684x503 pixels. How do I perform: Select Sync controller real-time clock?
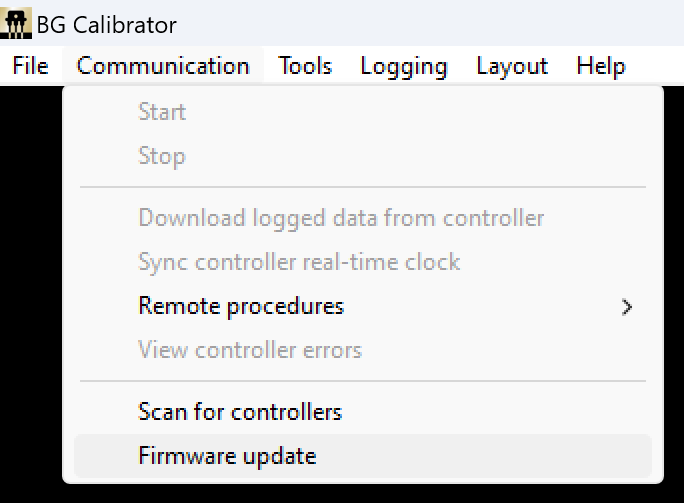299,263
